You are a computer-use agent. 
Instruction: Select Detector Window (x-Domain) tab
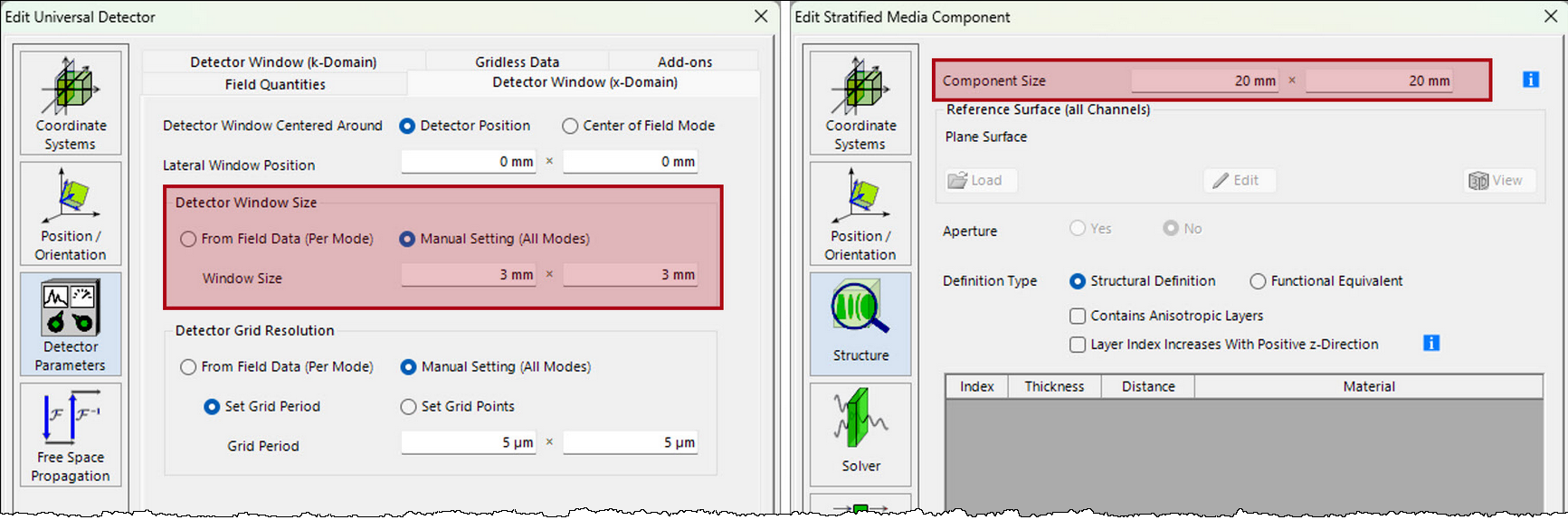tap(584, 82)
